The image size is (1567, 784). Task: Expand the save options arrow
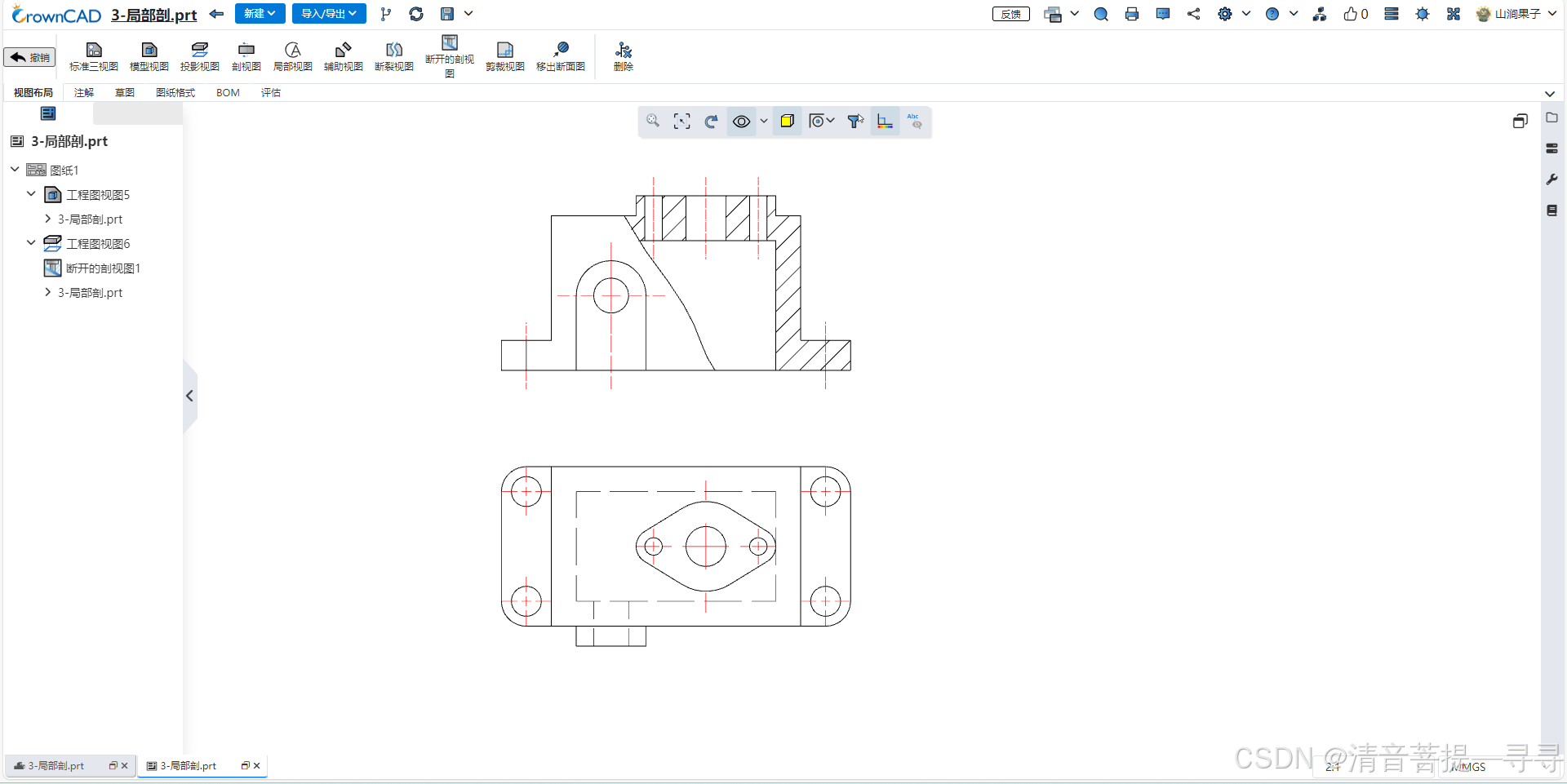point(468,14)
